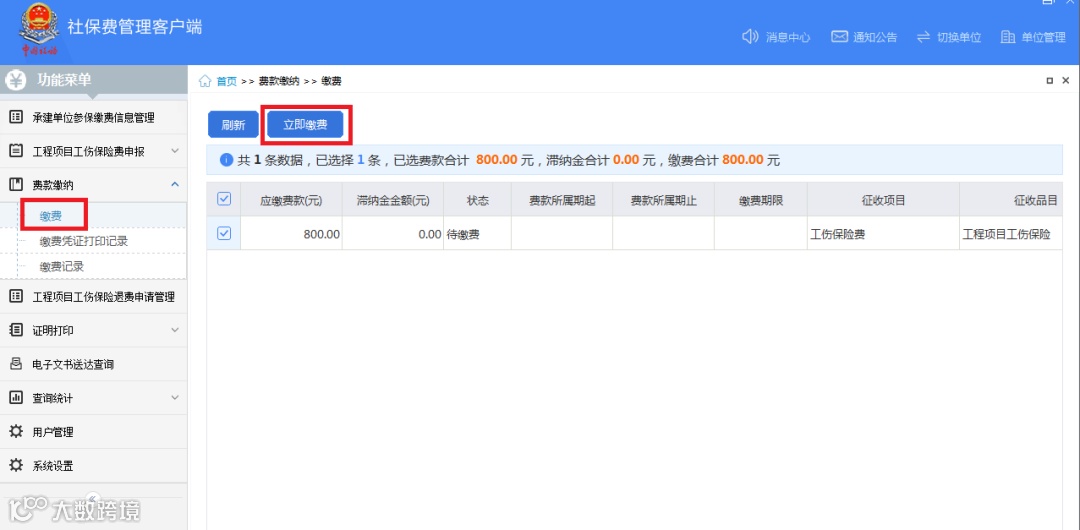Click 费款所属期起 column header
Viewport: 1080px width, 530px height.
point(562,201)
